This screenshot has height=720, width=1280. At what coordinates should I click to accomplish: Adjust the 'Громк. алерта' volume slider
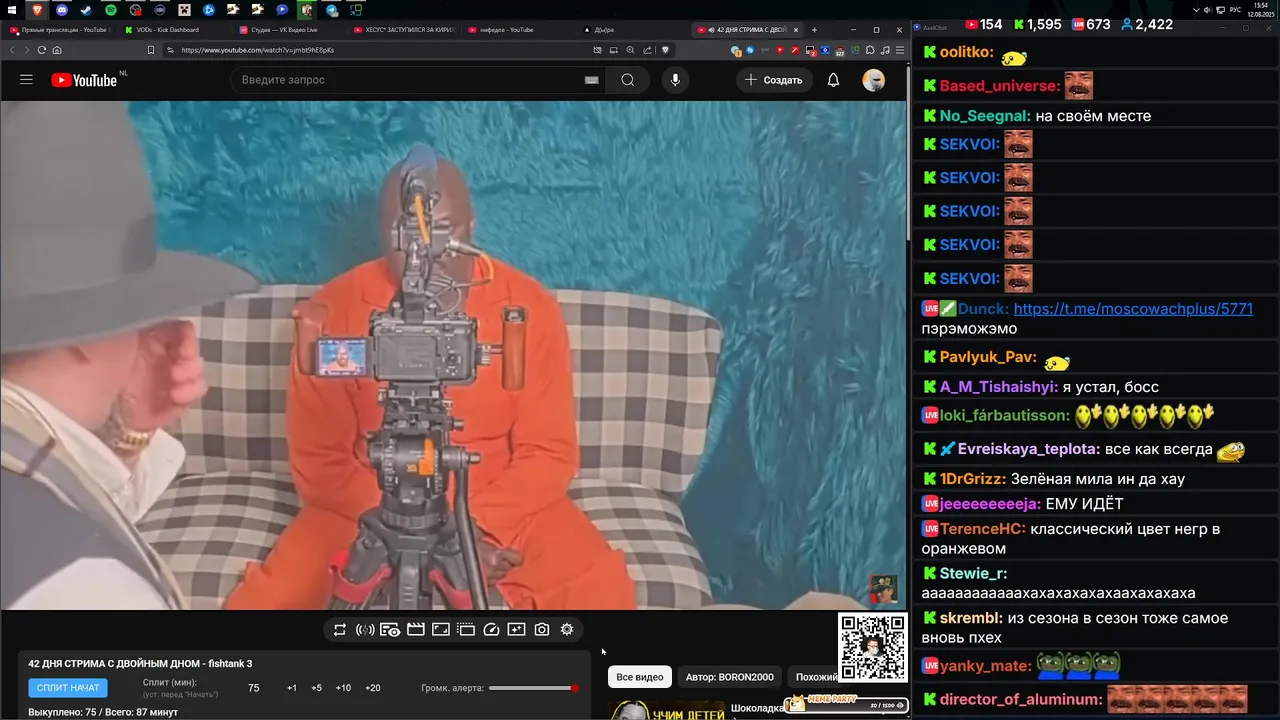click(x=533, y=688)
